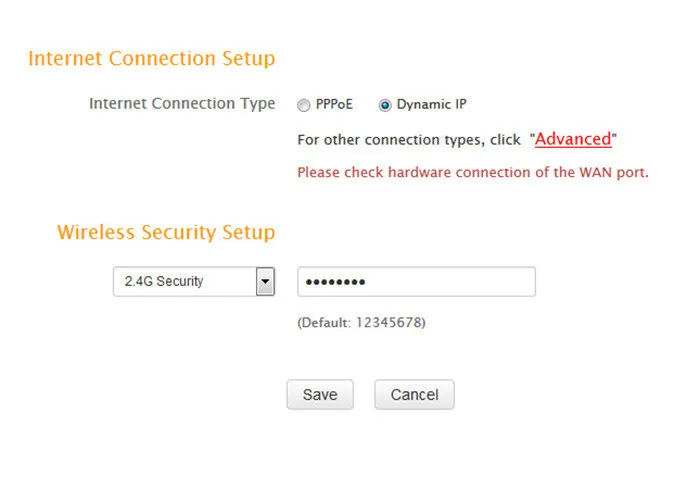The image size is (700, 500).
Task: Select the PPPoE radio button
Action: point(304,105)
